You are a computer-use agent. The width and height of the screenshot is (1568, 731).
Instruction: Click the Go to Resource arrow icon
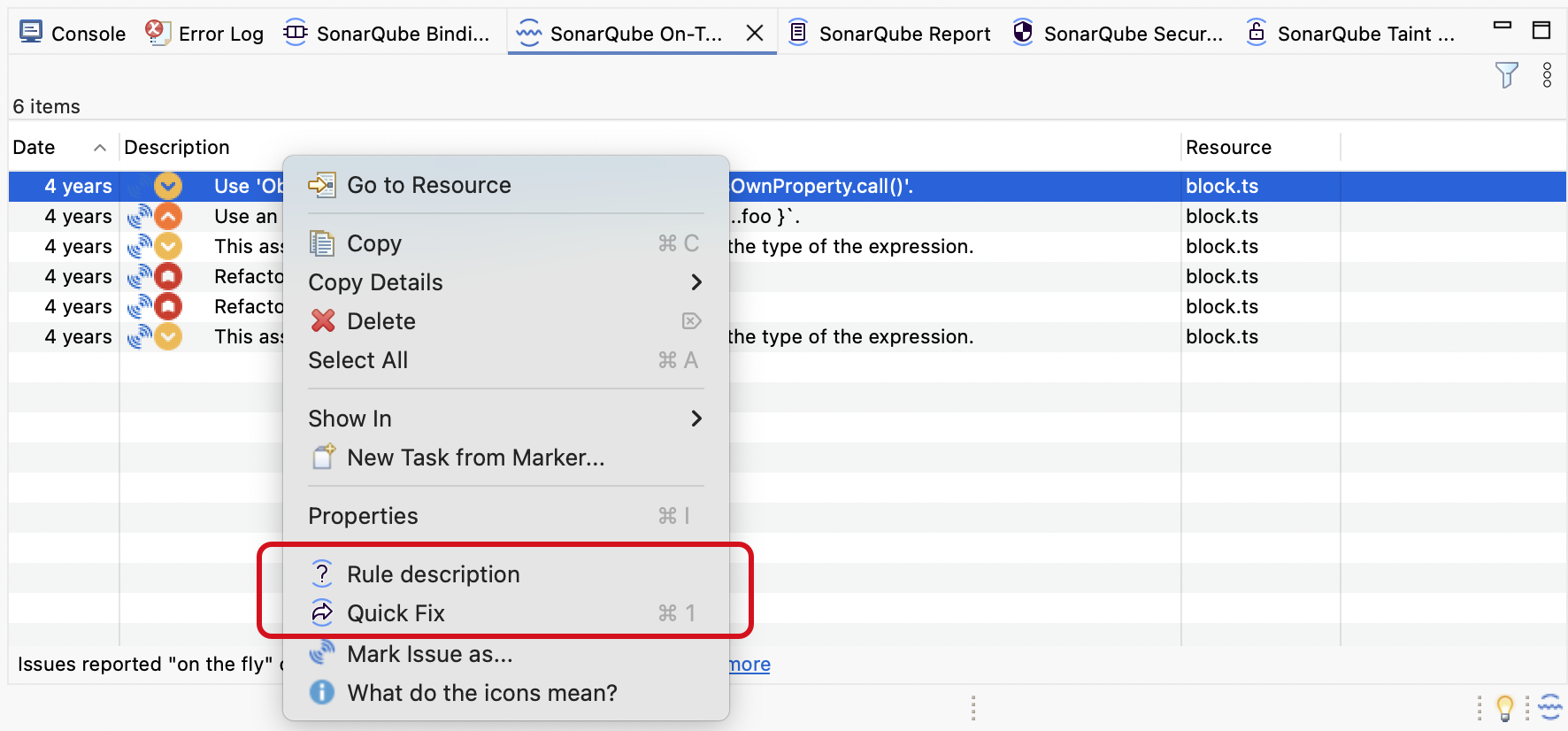pos(322,185)
